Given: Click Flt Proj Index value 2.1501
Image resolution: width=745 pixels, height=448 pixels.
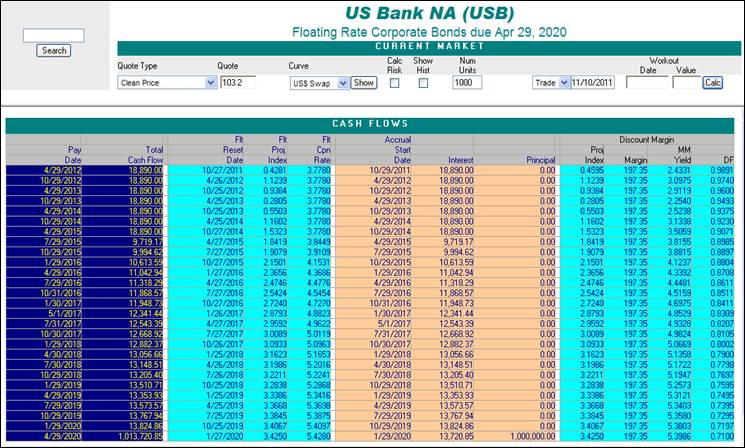Looking at the screenshot, I should (267, 262).
